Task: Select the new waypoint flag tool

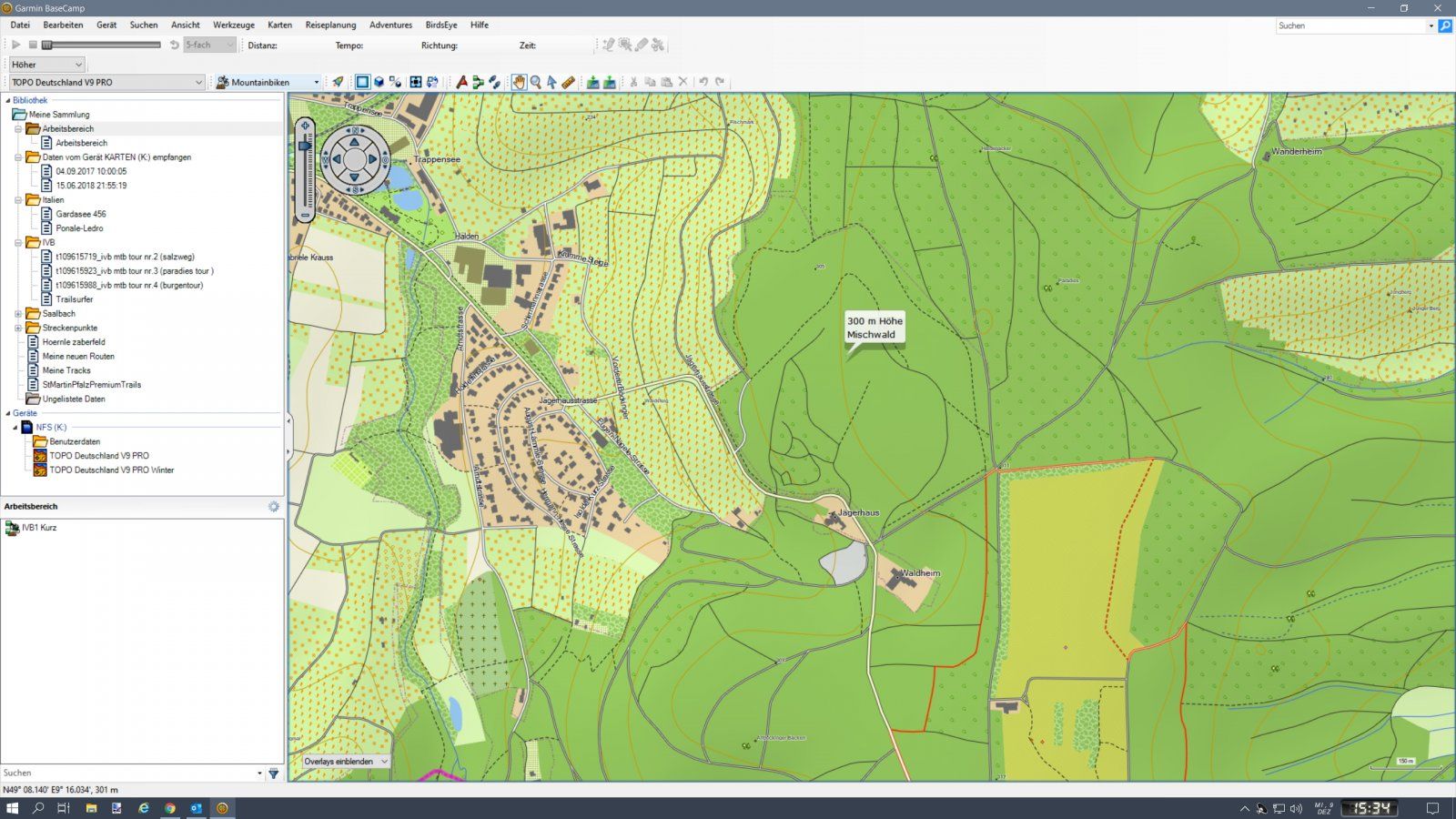Action: click(461, 82)
